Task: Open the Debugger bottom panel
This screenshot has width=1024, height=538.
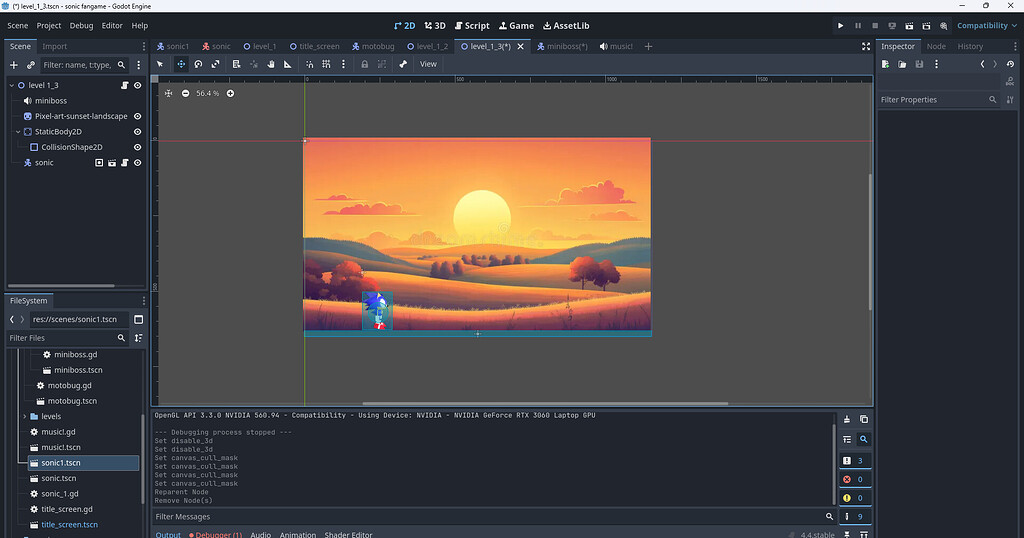Action: (x=216, y=534)
